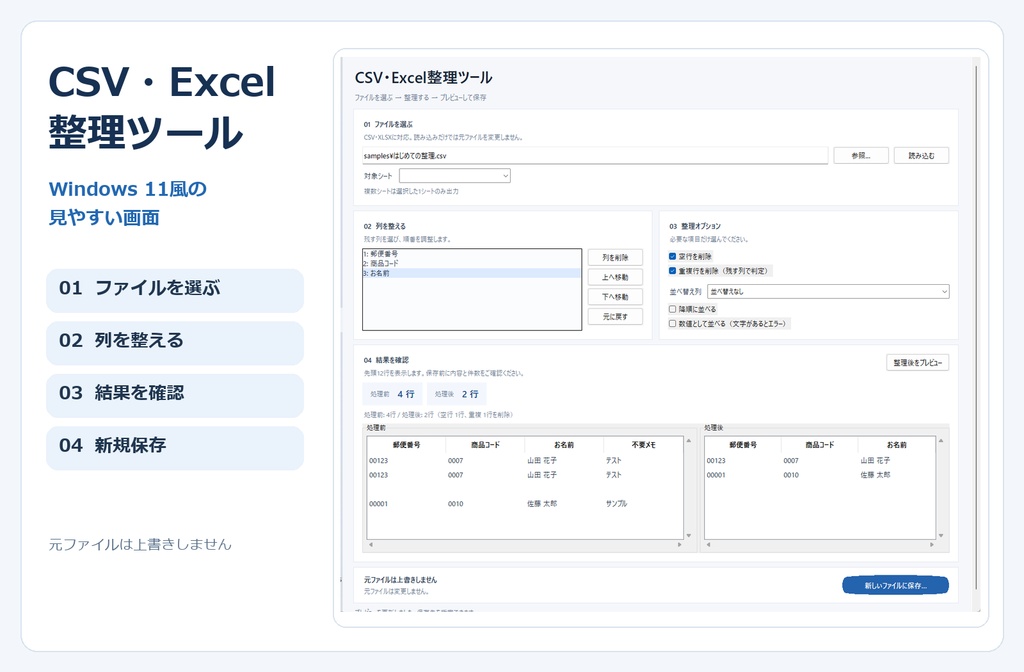Save with 新しいファイルに保存... button
Viewport: 1024px width, 672px height.
[895, 585]
